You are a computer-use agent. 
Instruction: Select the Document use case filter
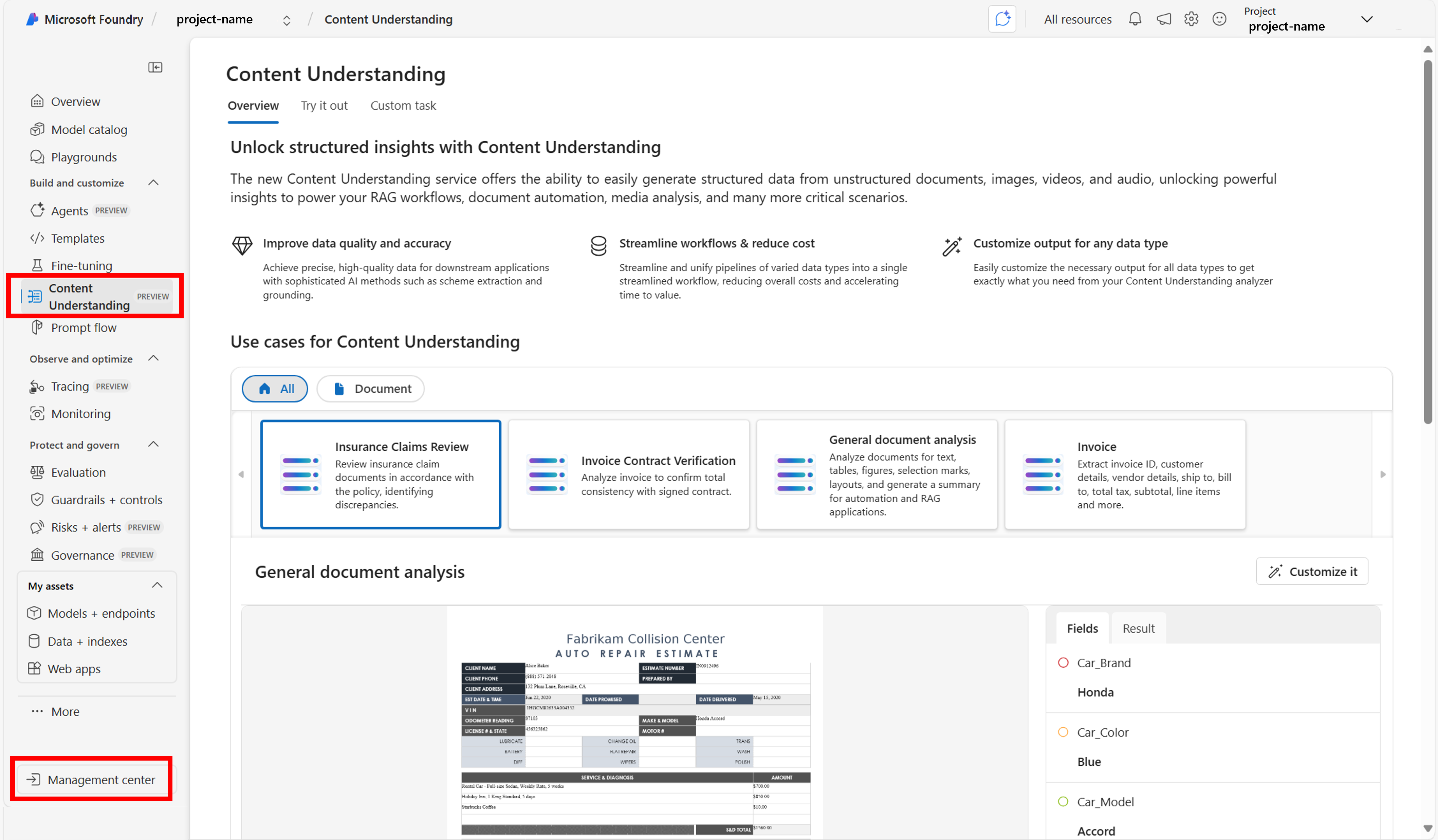pyautogui.click(x=370, y=389)
